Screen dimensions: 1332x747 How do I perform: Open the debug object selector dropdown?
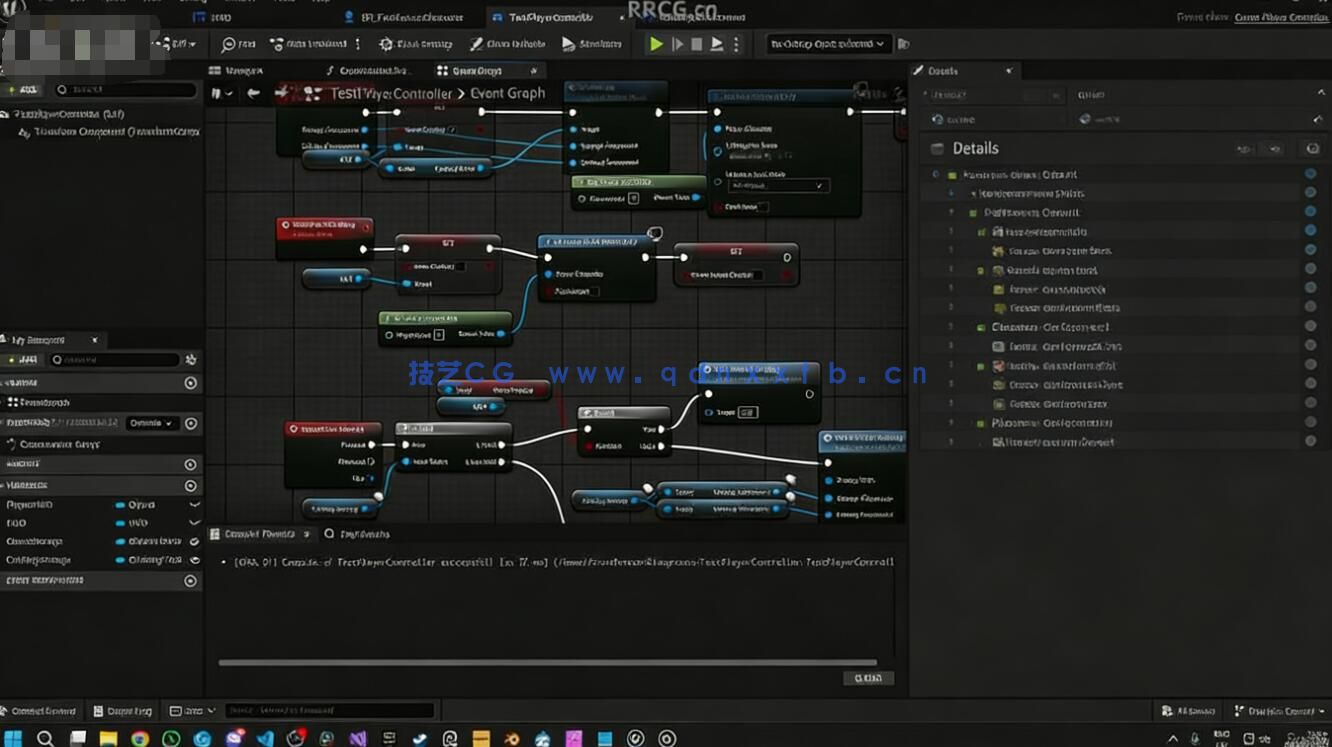[x=827, y=44]
